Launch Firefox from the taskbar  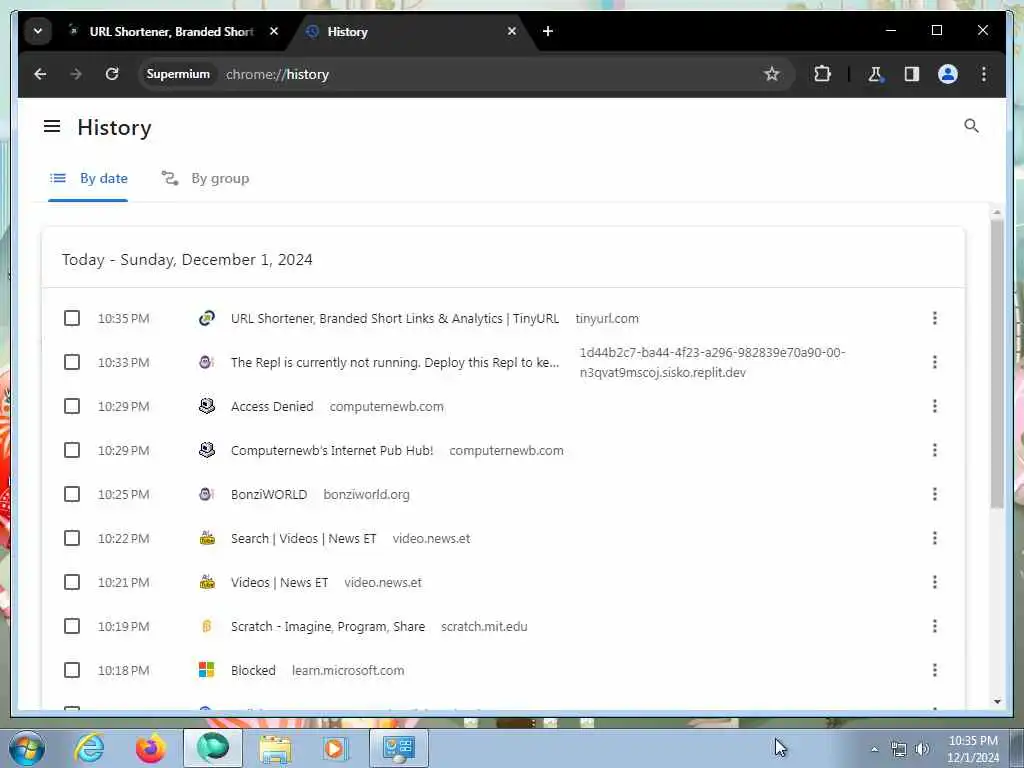(x=150, y=748)
